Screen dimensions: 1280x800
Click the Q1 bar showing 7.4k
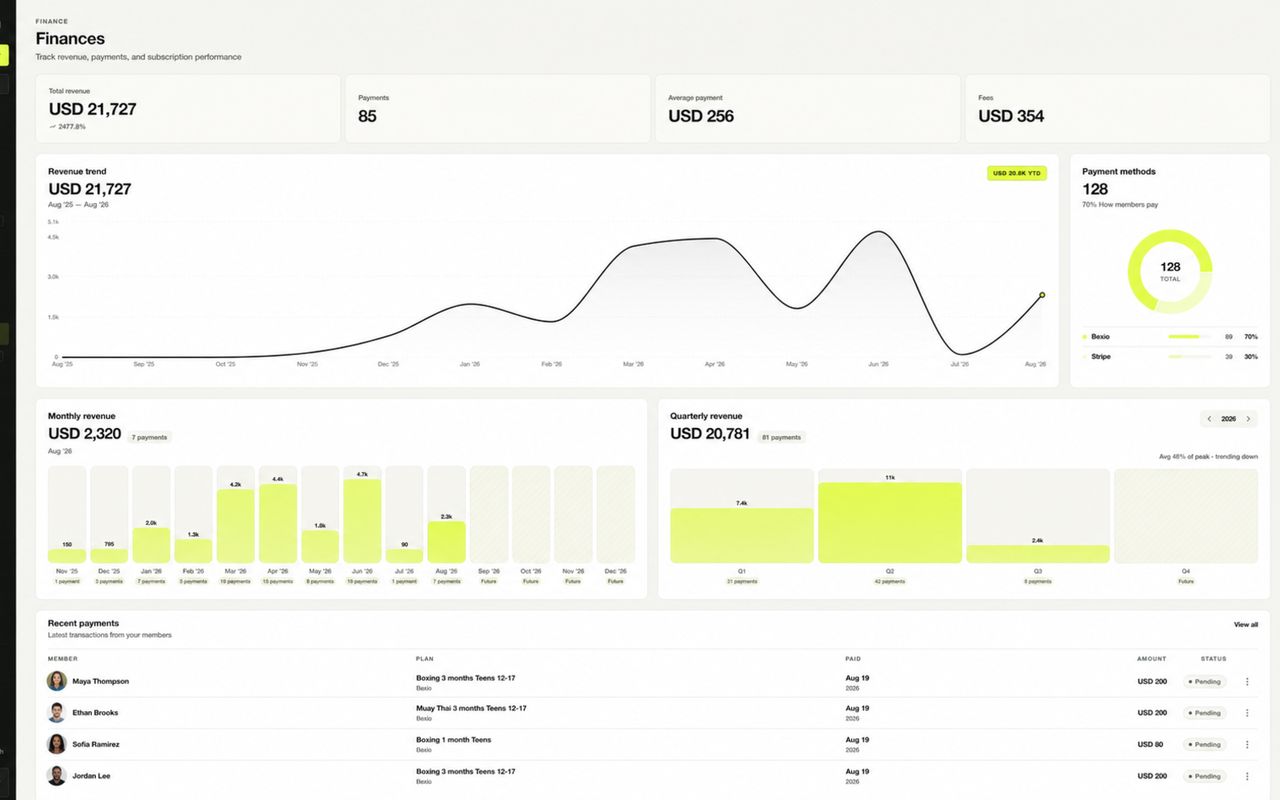click(x=742, y=536)
